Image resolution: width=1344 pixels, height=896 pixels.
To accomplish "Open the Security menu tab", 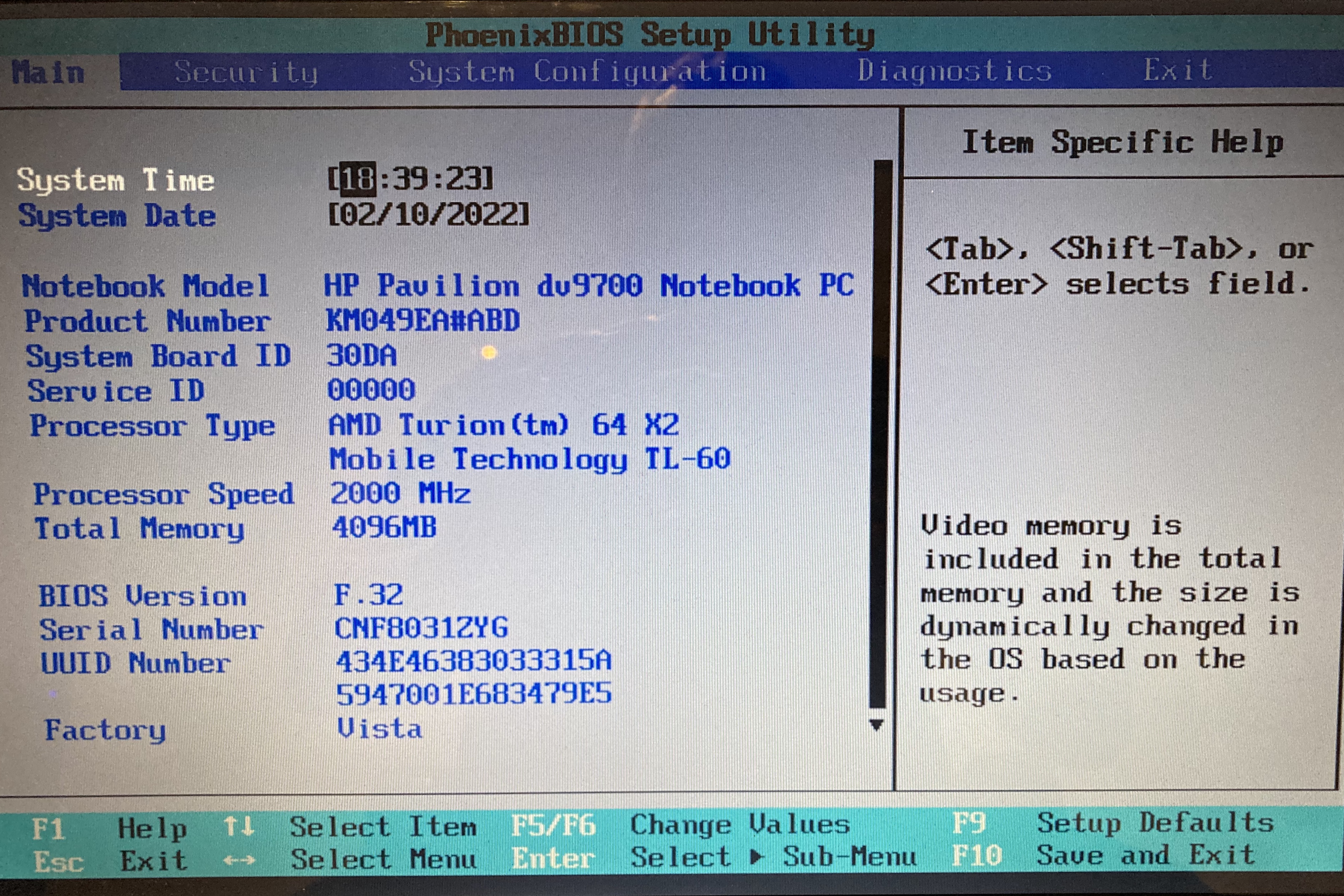I will [246, 72].
